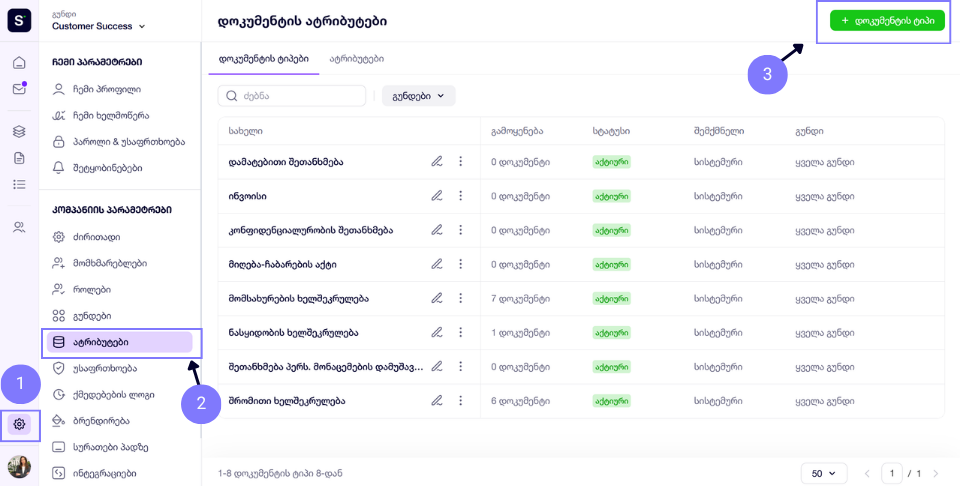
Task: Open the Home icon in left rail
Action: pyautogui.click(x=19, y=62)
